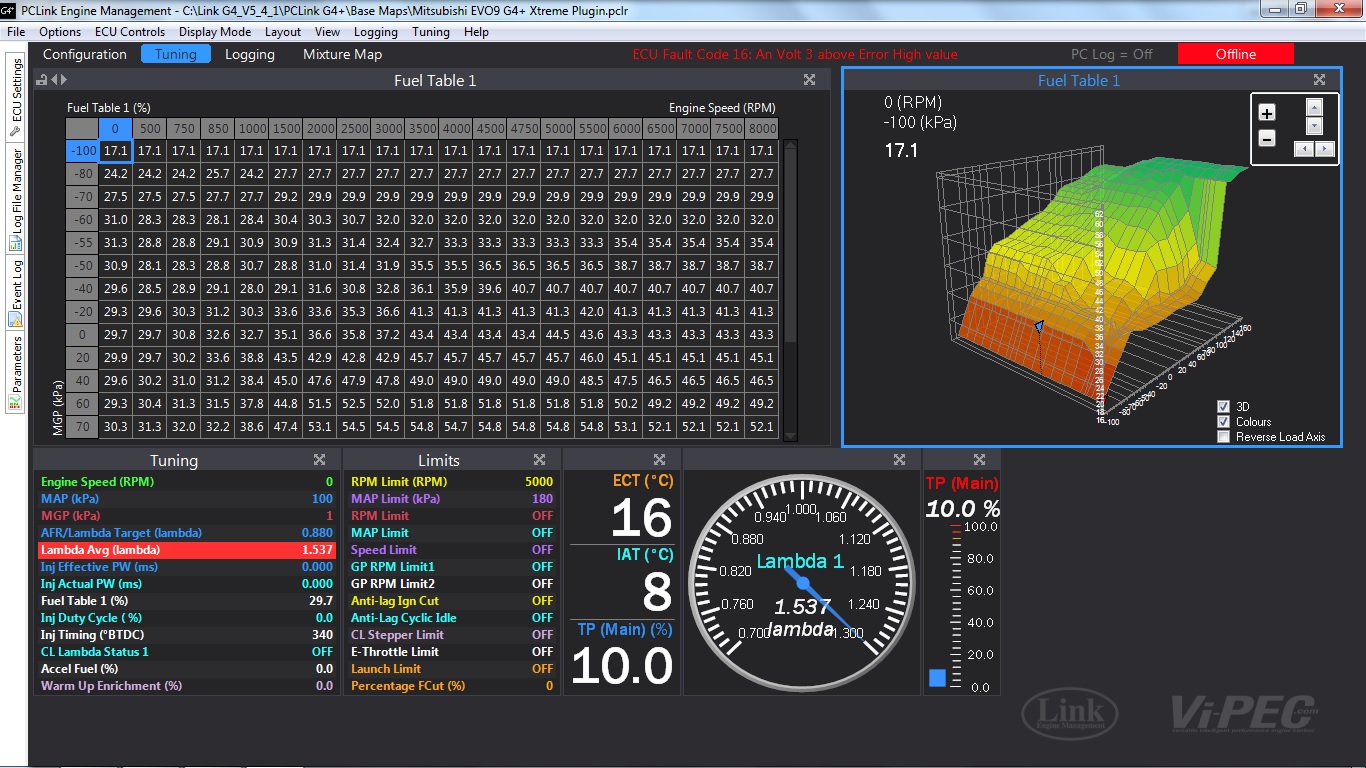Select the 500 RPM column header
This screenshot has width=1366, height=768.
coord(150,128)
